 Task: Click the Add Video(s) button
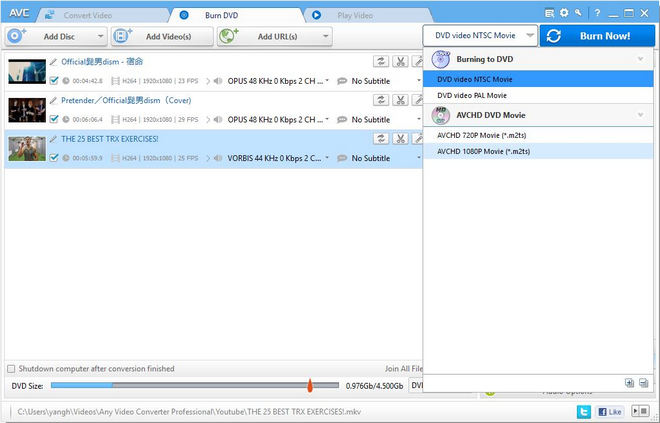tap(162, 36)
